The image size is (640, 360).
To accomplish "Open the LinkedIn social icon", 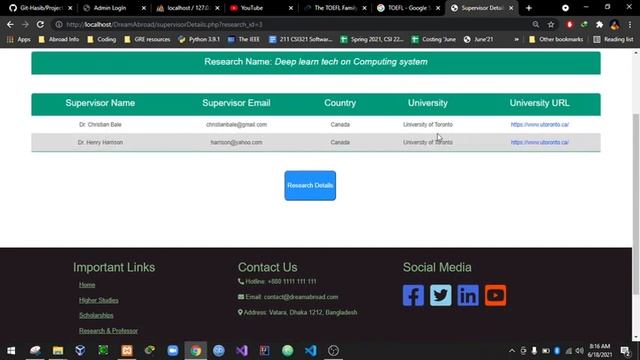I will pos(468,295).
